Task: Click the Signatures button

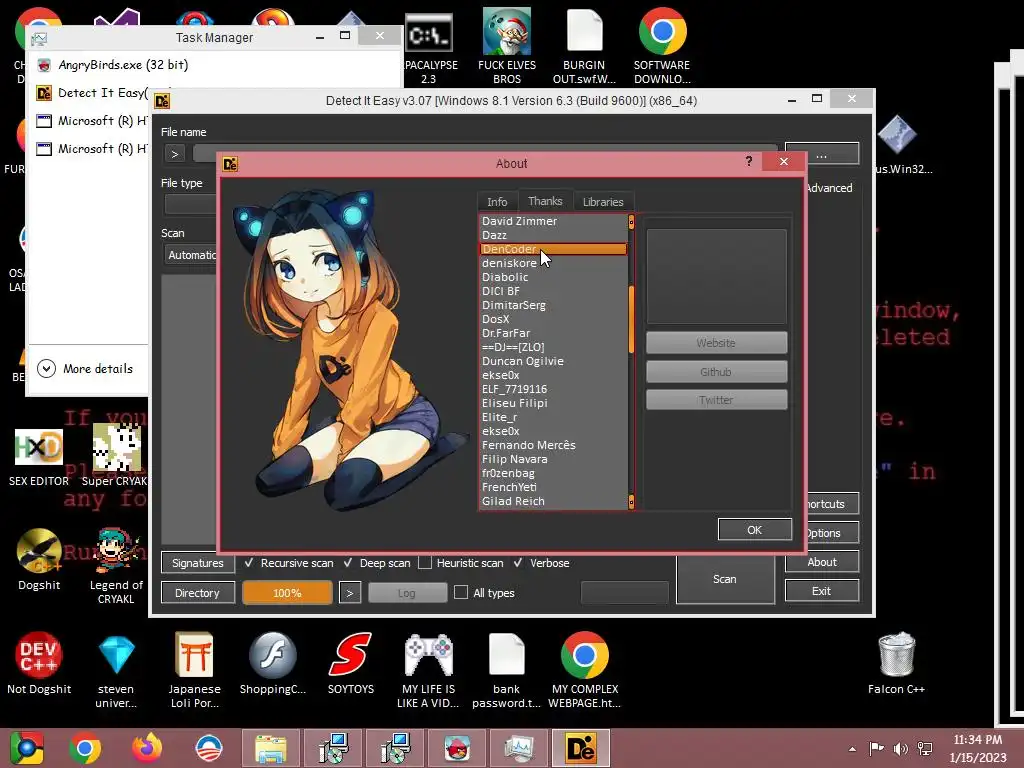Action: (197, 563)
